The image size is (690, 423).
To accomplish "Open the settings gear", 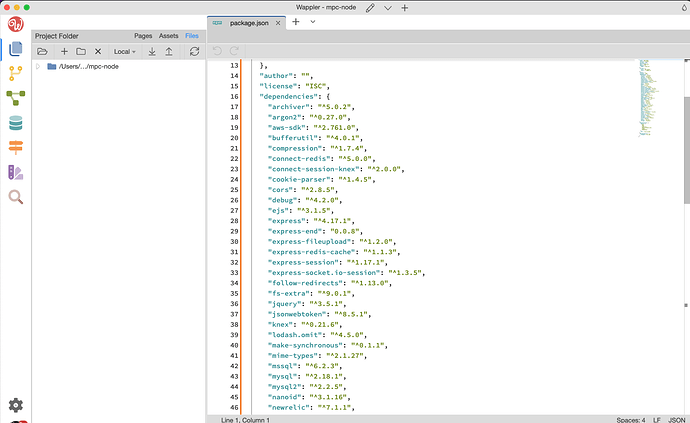I will pos(16,405).
